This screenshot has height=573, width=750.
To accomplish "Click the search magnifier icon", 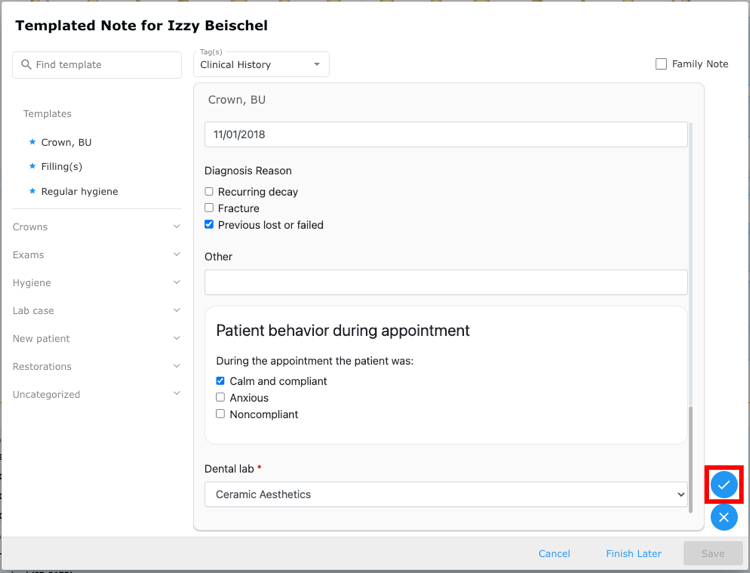I will pyautogui.click(x=26, y=64).
